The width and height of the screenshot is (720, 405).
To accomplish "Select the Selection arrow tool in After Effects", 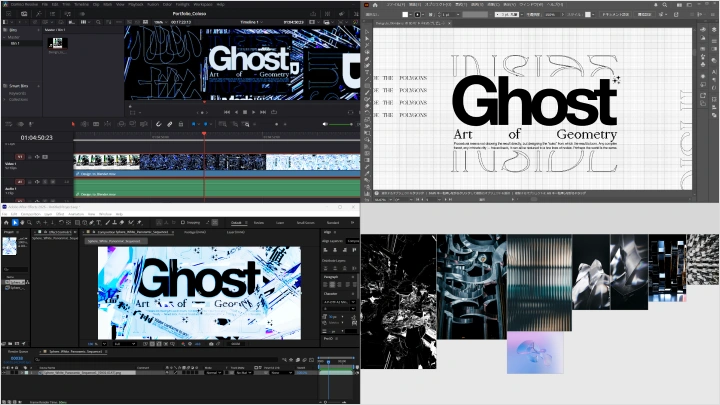I will [15, 222].
